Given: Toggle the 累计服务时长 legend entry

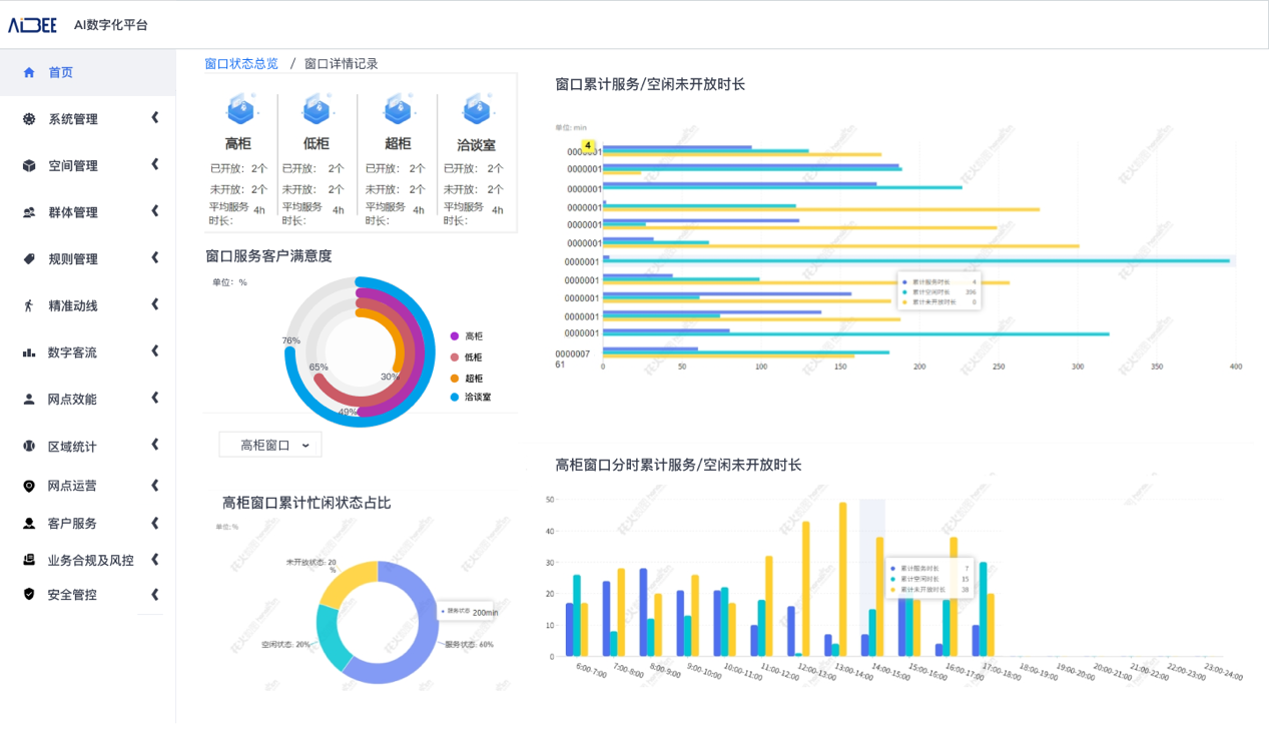Looking at the screenshot, I should [935, 283].
